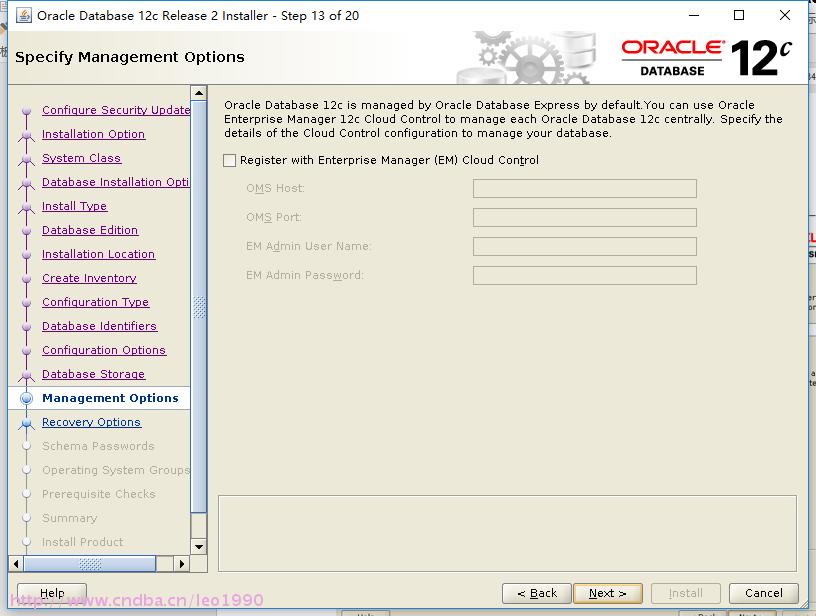Click the horizontal scrollbar thumb of step list
816x616 pixels.
90,564
